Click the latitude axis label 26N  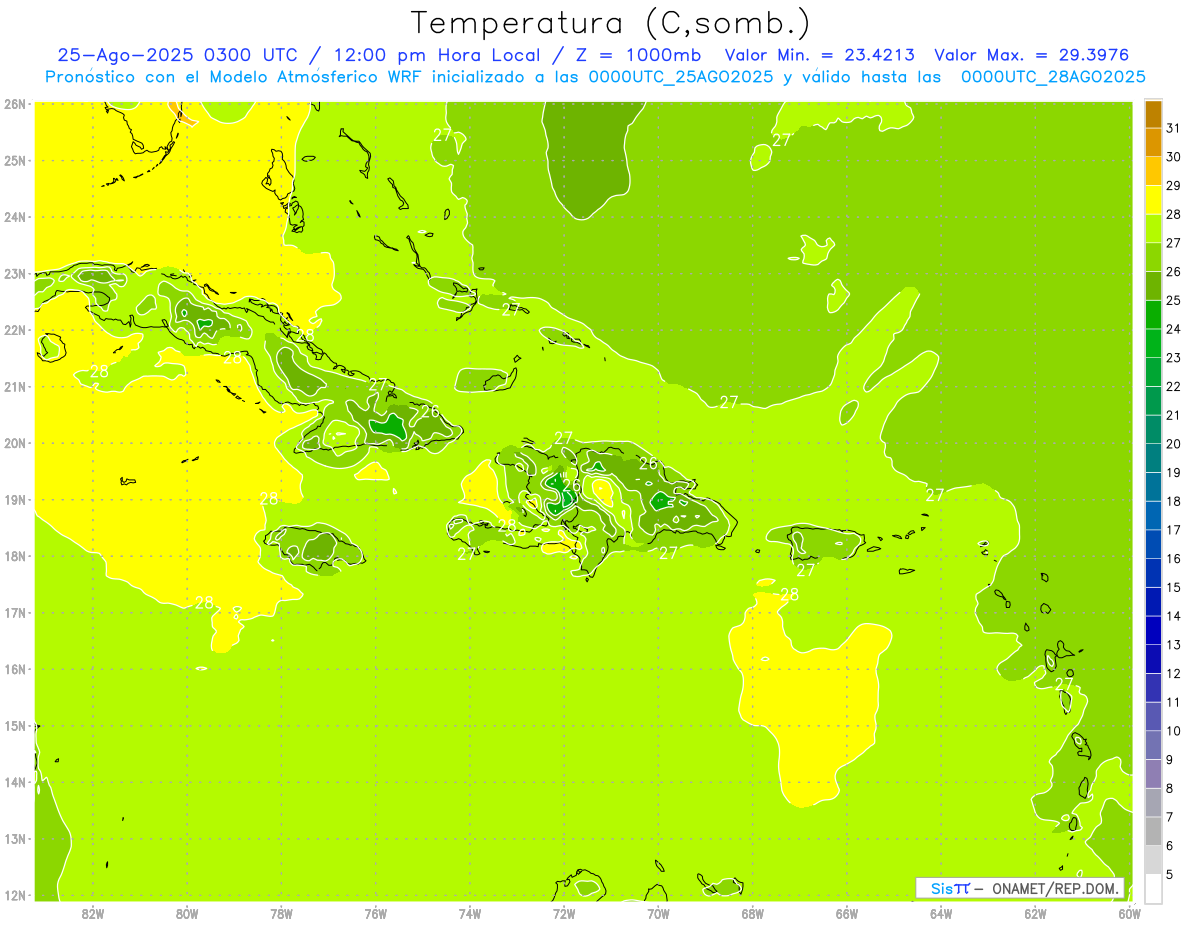[14, 104]
